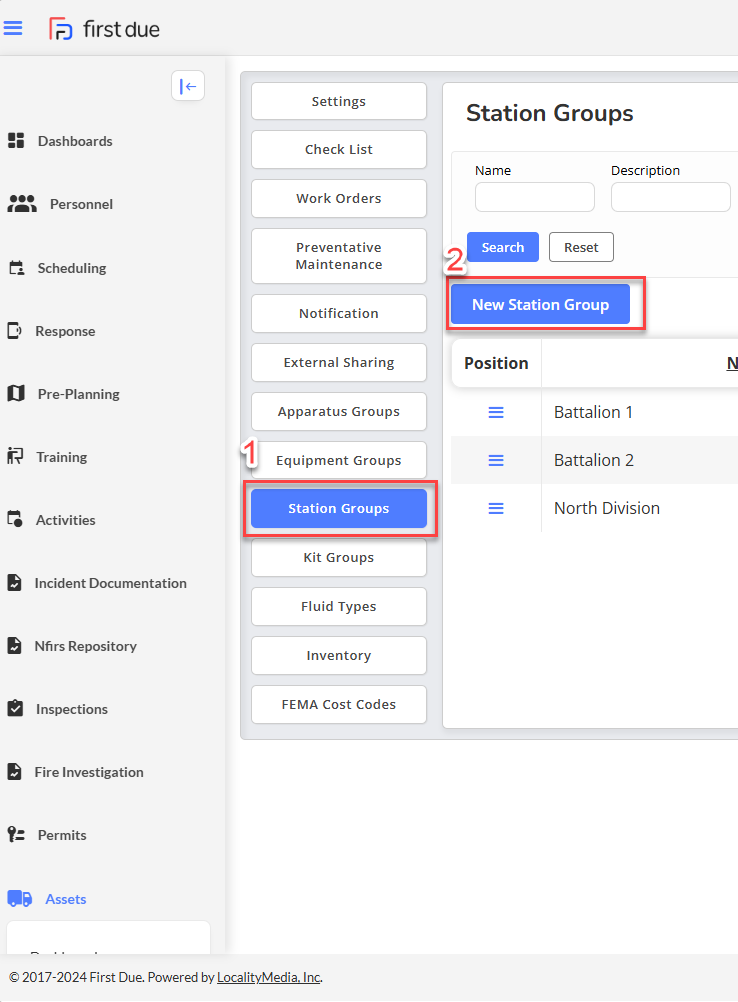Click the Scheduling calendar icon

pos(16,268)
